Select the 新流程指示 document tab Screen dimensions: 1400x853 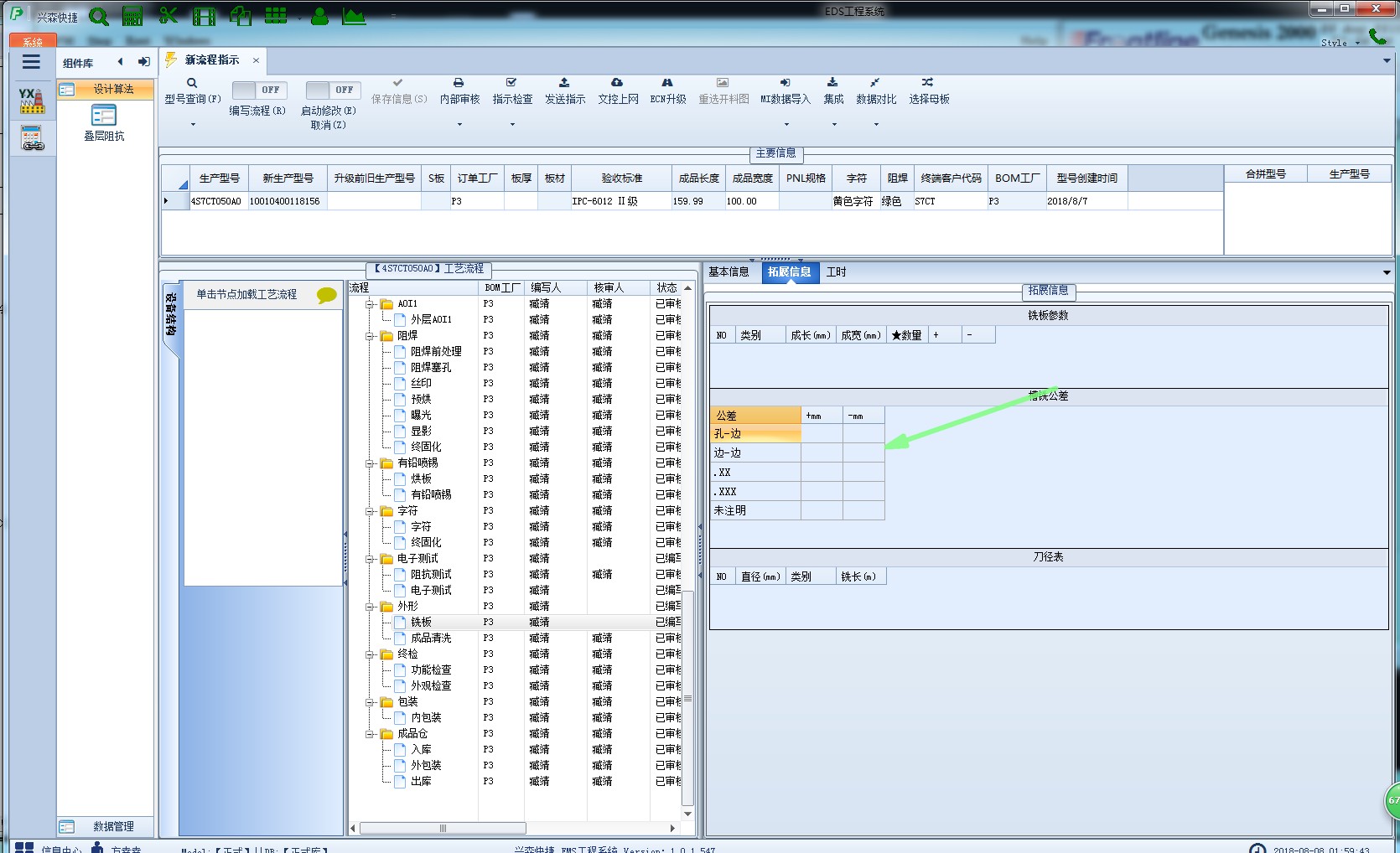tap(211, 60)
